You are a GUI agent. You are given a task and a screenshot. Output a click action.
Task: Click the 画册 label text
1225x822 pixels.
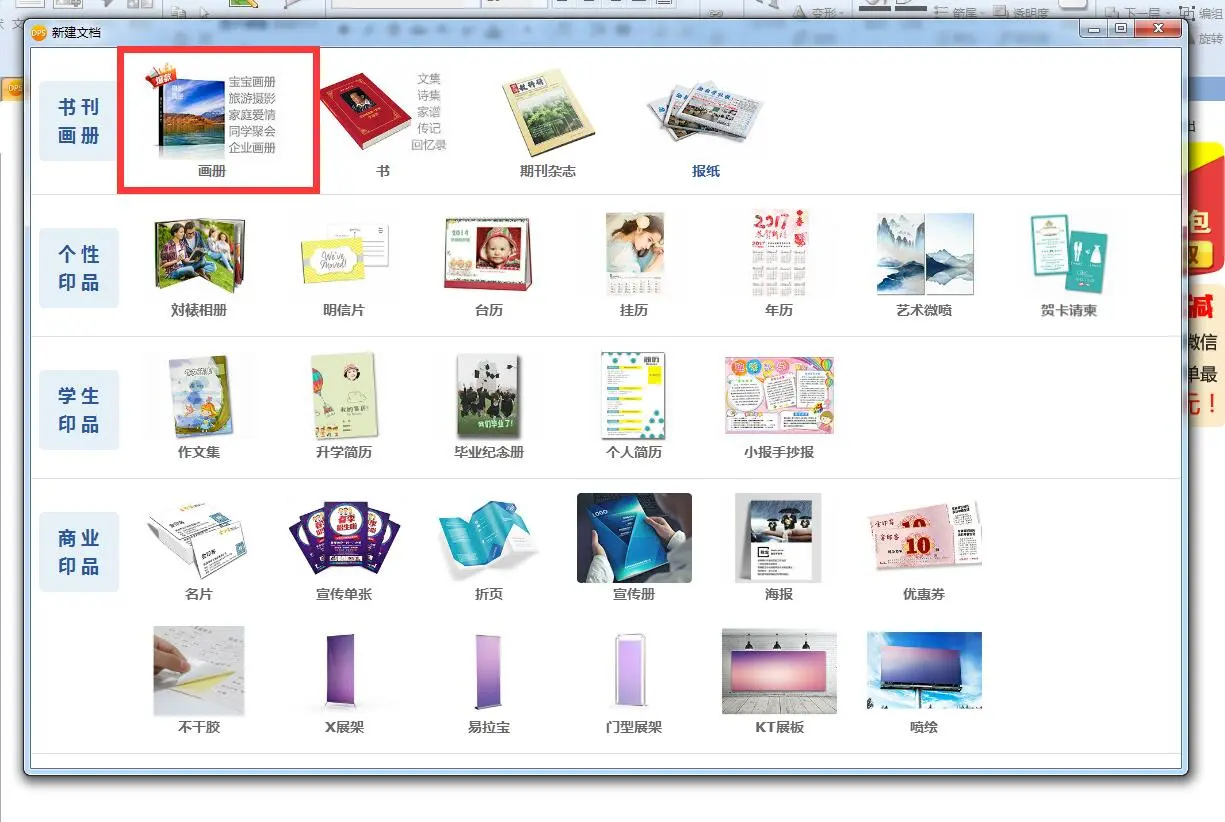(212, 171)
